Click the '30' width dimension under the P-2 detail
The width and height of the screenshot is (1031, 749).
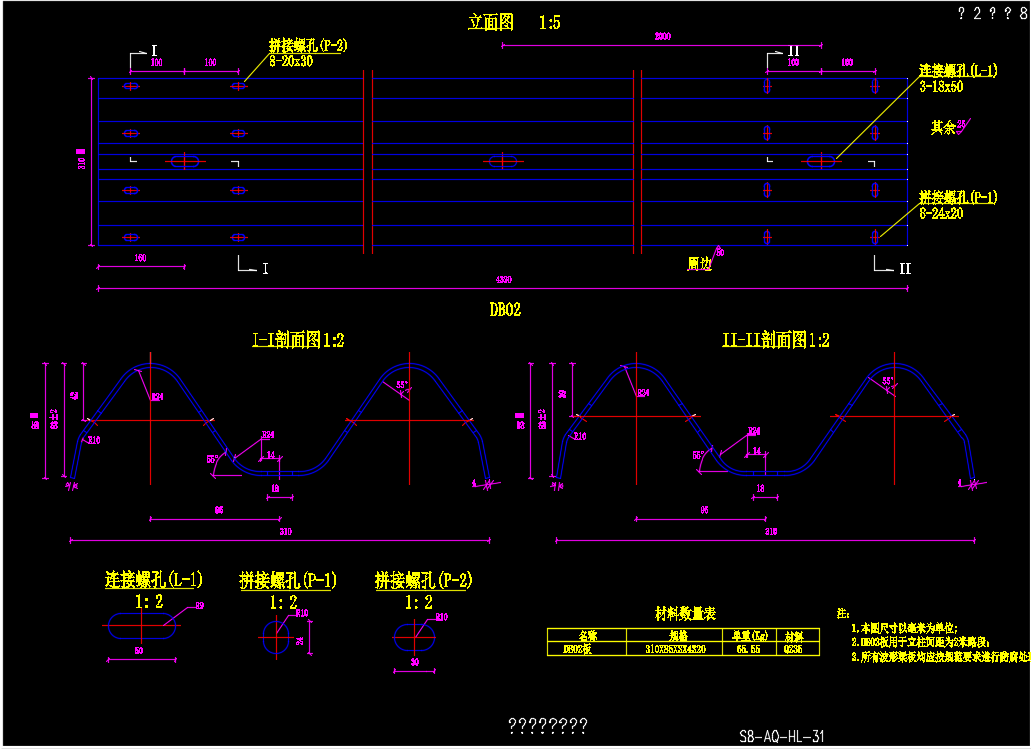tap(415, 662)
